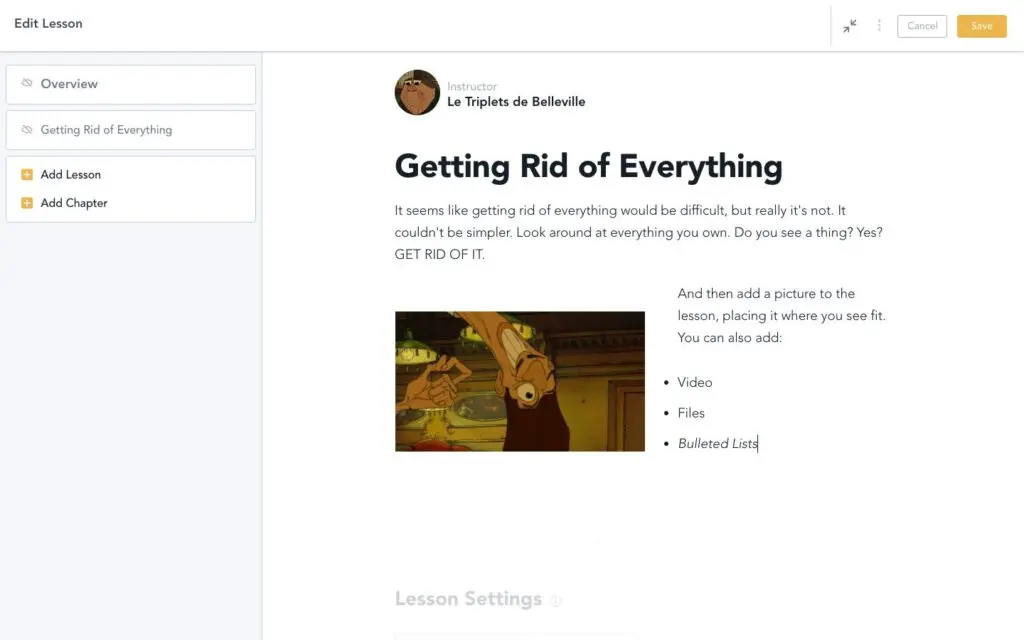1024x640 pixels.
Task: Click the Add Chapter text link
Action: click(74, 203)
